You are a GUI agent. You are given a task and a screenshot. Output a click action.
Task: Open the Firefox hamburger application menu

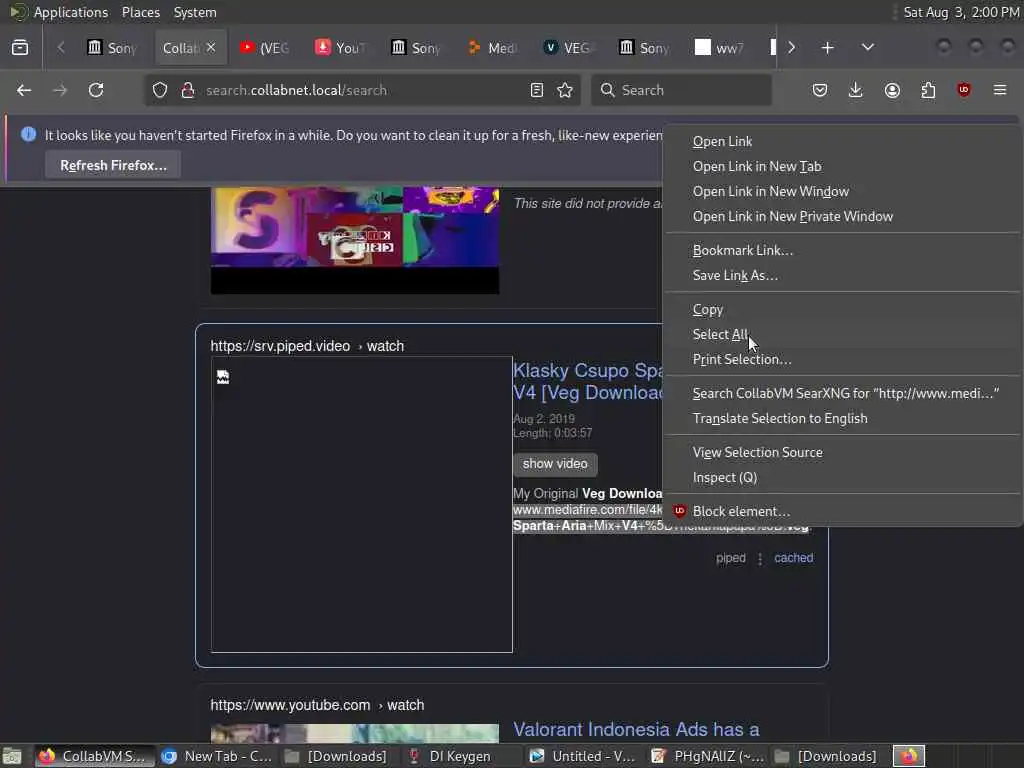click(x=1000, y=90)
